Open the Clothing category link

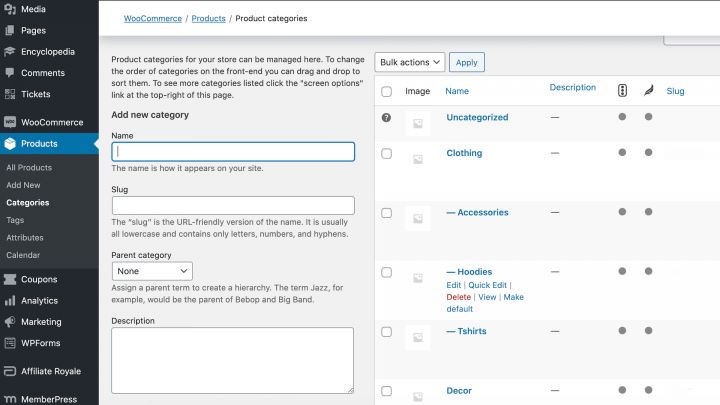(x=464, y=153)
